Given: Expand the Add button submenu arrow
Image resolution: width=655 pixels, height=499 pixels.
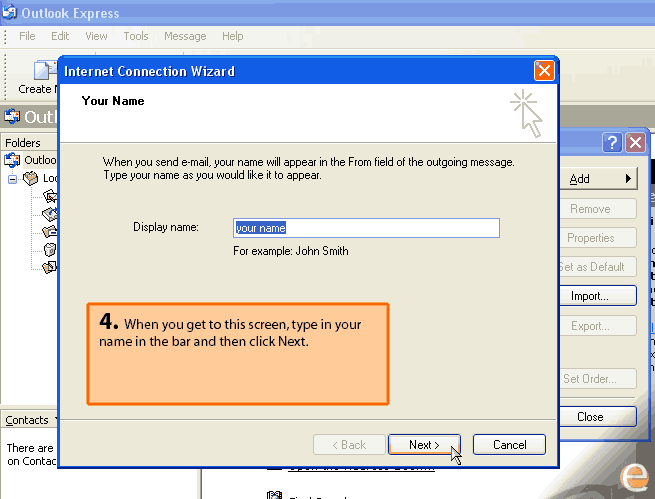Looking at the screenshot, I should click(628, 179).
